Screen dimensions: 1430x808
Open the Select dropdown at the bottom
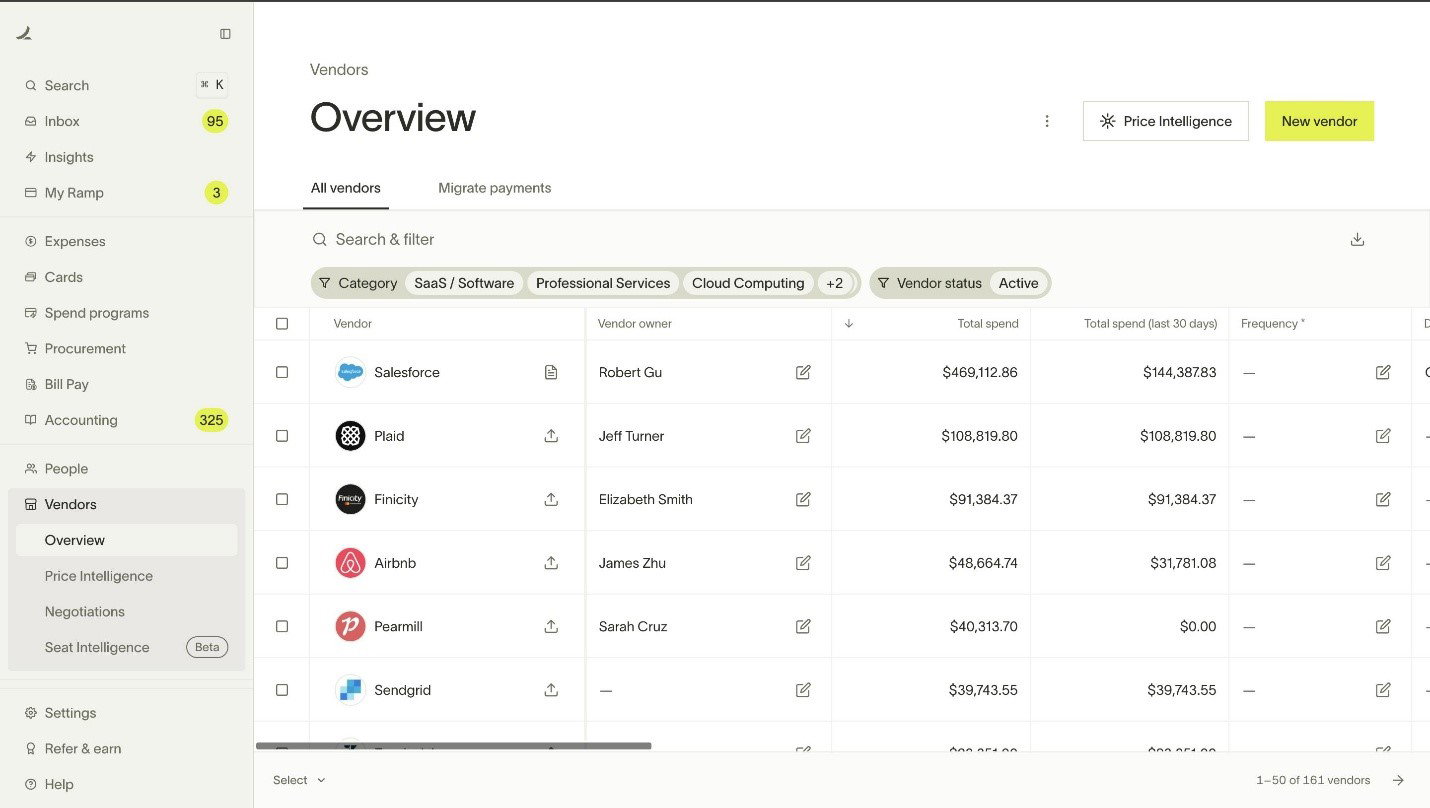tap(297, 780)
